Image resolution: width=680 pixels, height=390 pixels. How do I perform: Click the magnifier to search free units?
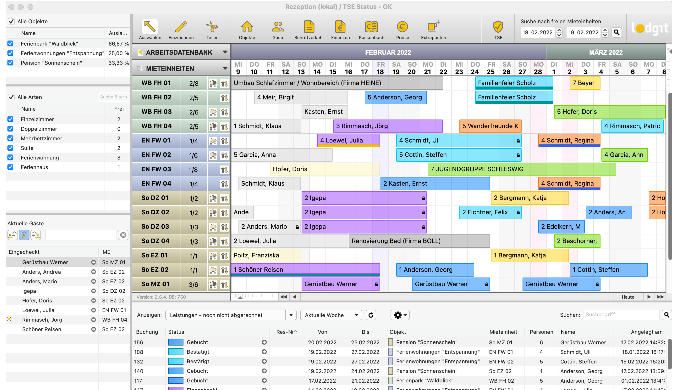point(616,32)
